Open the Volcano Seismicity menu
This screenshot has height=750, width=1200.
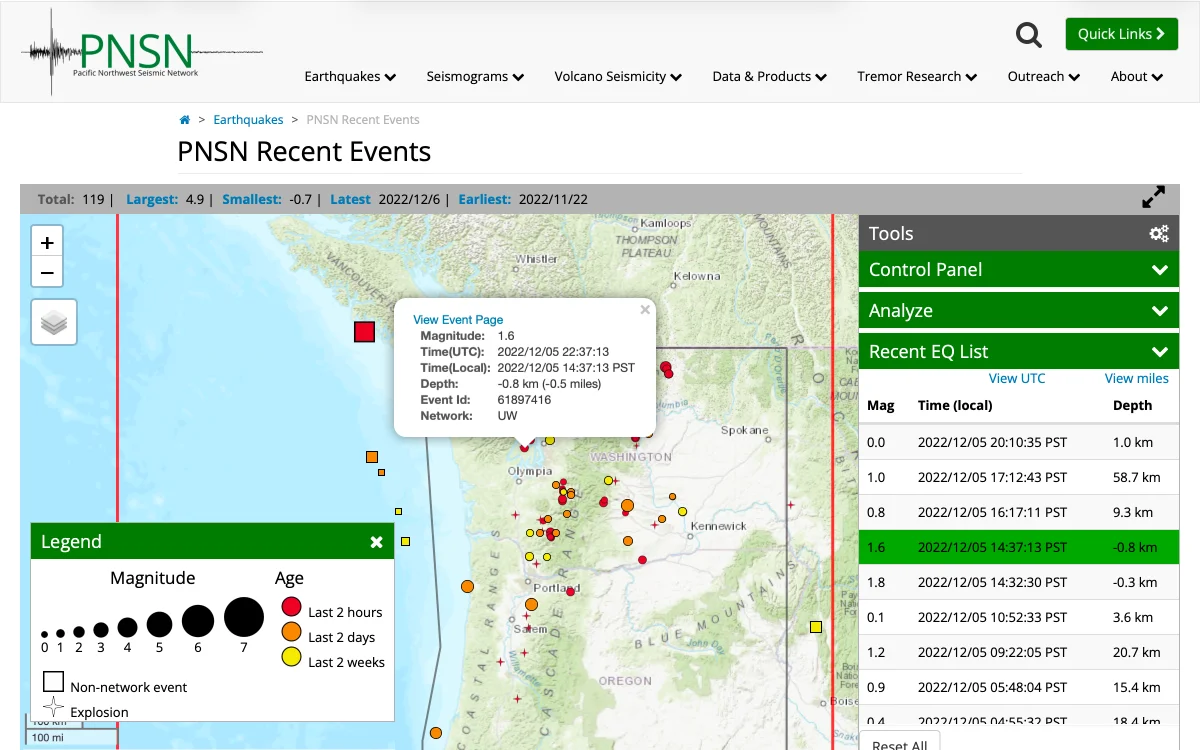click(x=618, y=77)
